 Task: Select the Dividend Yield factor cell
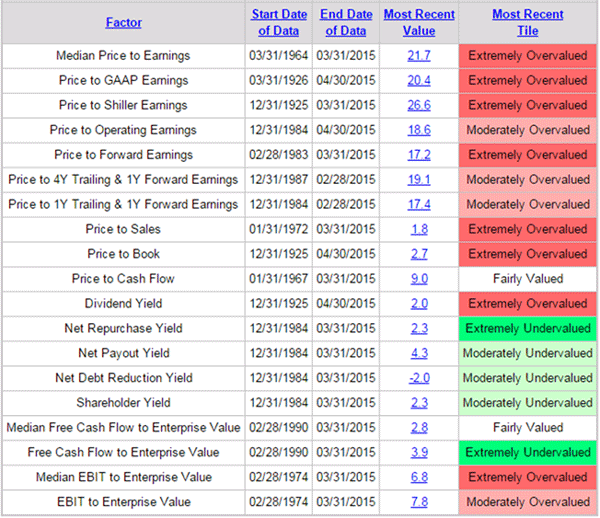(123, 304)
